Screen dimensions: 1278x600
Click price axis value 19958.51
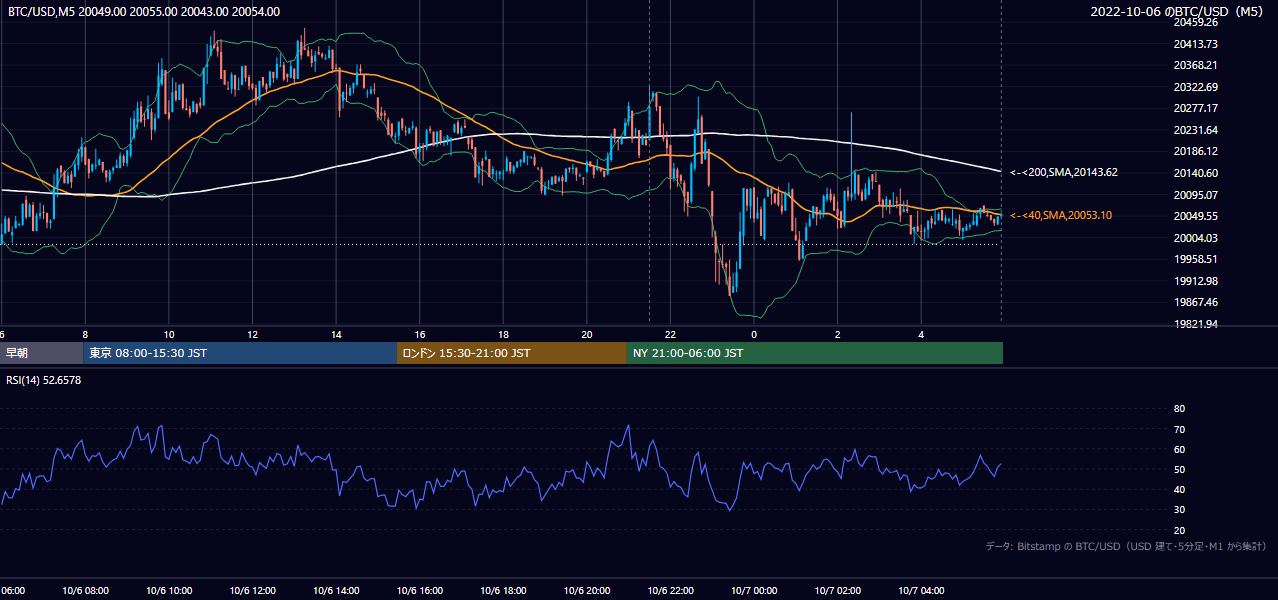[x=1196, y=259]
